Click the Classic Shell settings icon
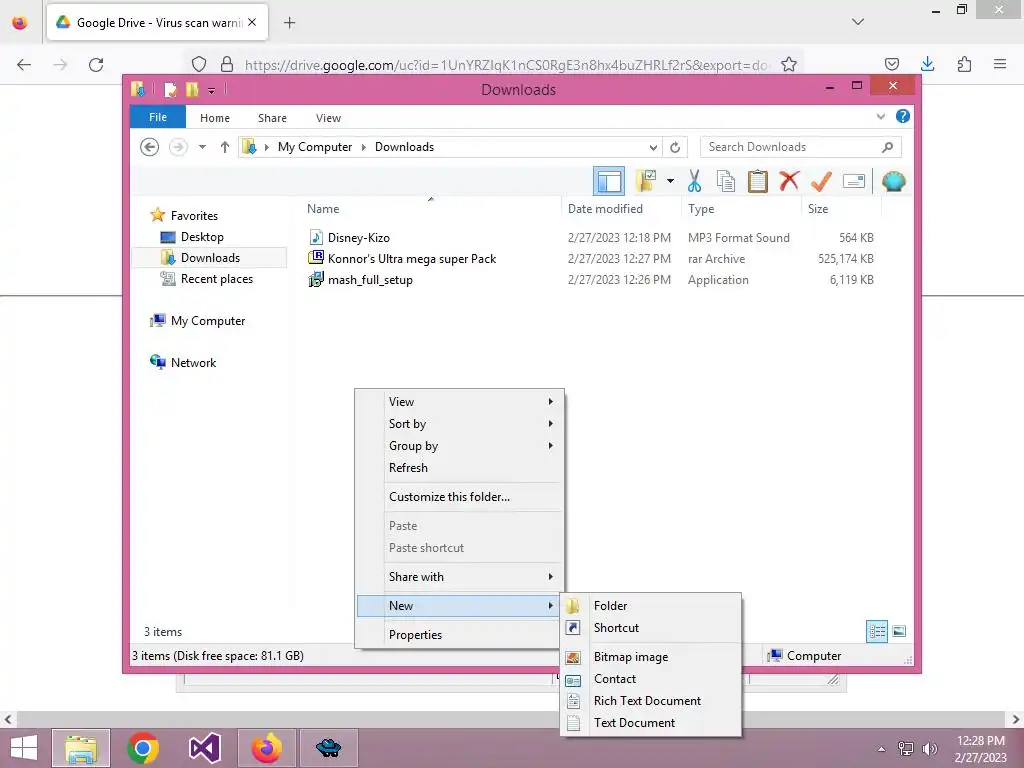Image resolution: width=1024 pixels, height=768 pixels. click(x=893, y=181)
